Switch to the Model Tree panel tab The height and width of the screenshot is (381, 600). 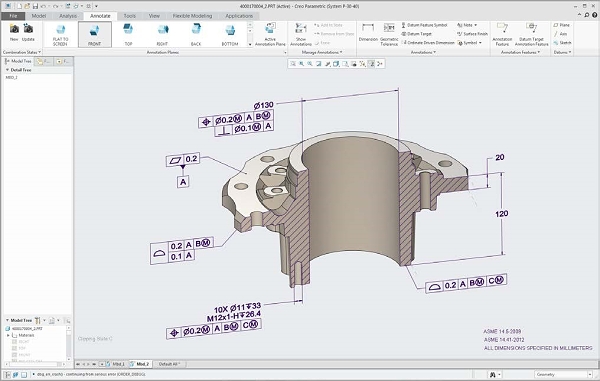tap(18, 61)
